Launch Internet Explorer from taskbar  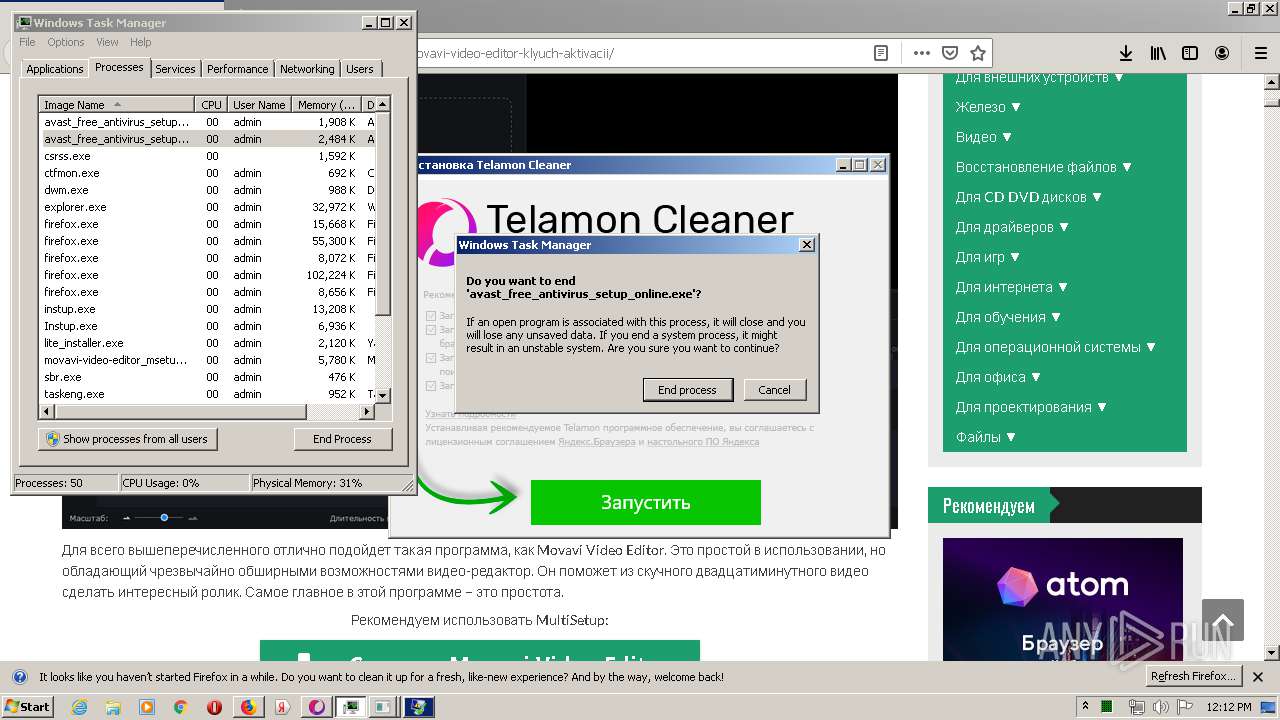click(79, 707)
